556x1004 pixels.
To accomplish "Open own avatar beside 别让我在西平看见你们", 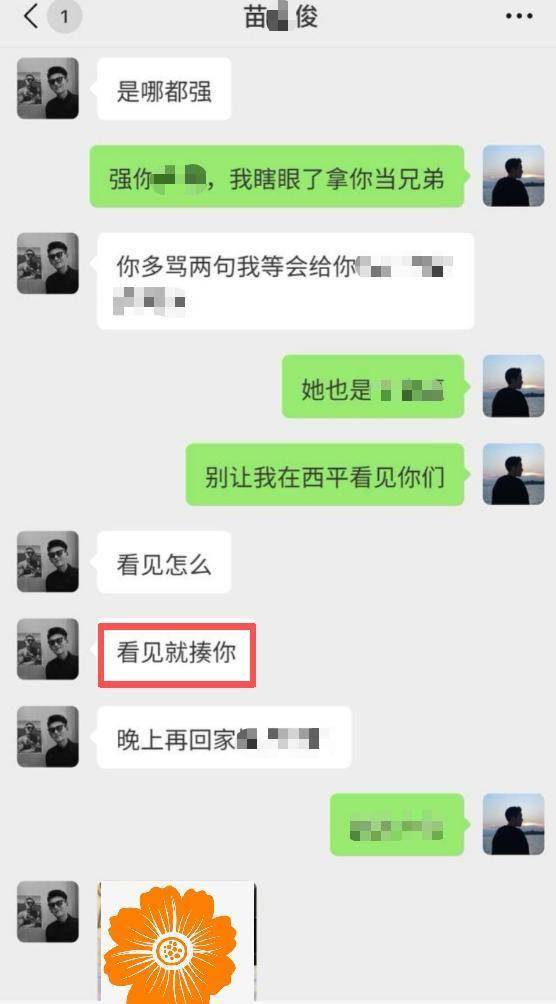I will point(513,474).
